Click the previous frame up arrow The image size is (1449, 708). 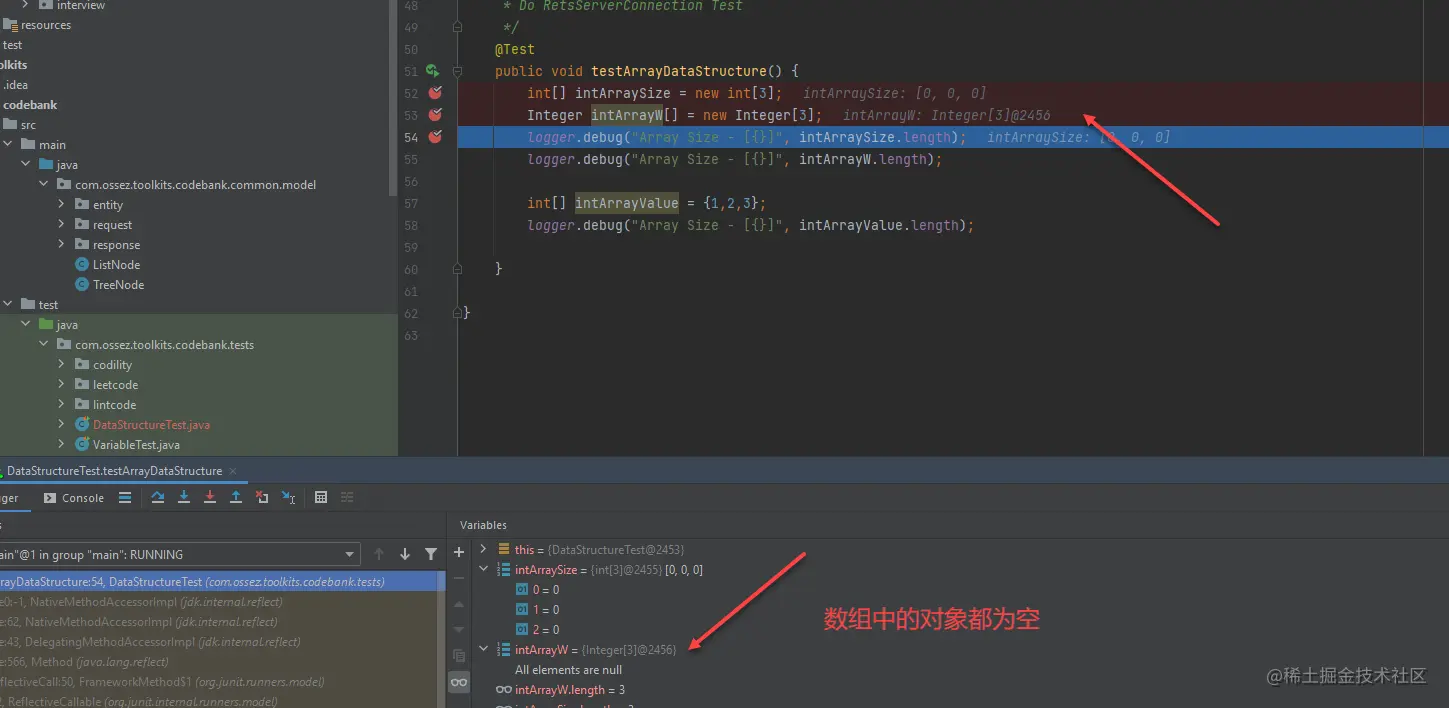[379, 554]
